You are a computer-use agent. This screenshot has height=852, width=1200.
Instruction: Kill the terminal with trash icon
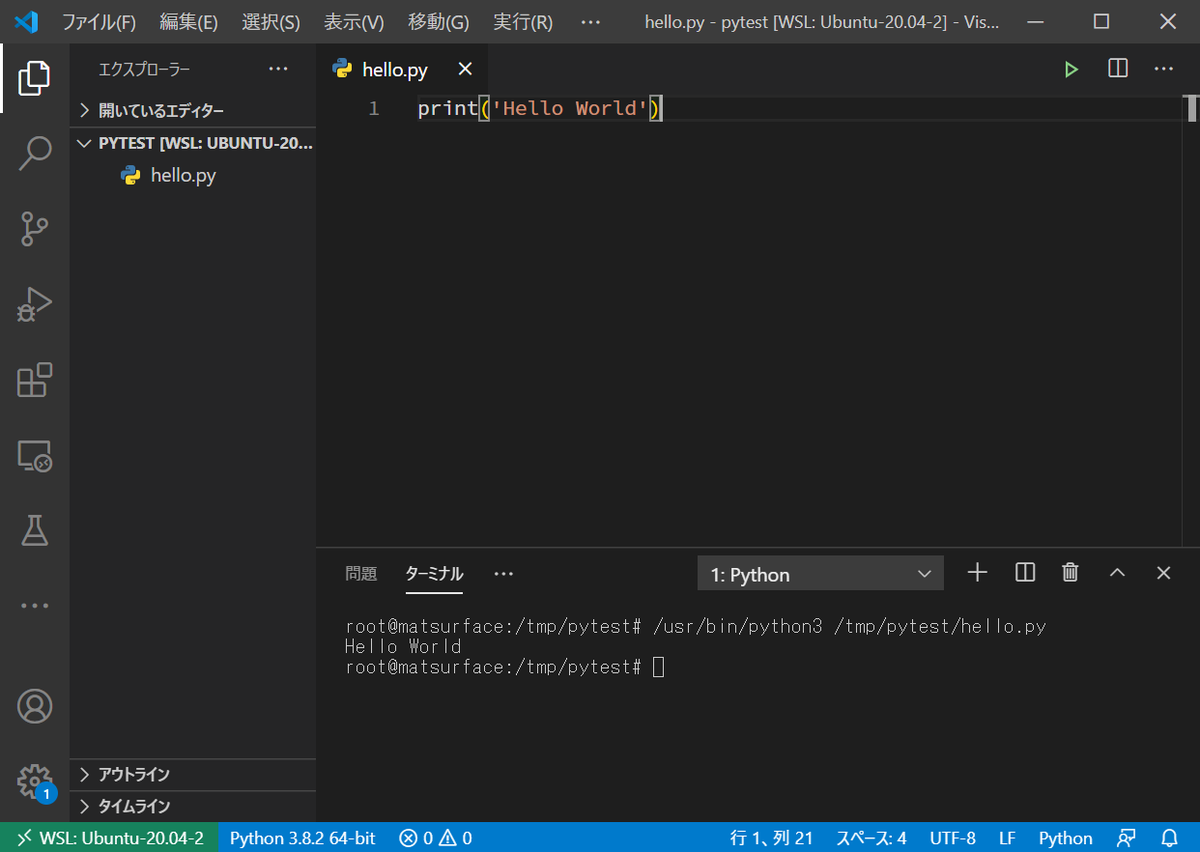coord(1070,572)
